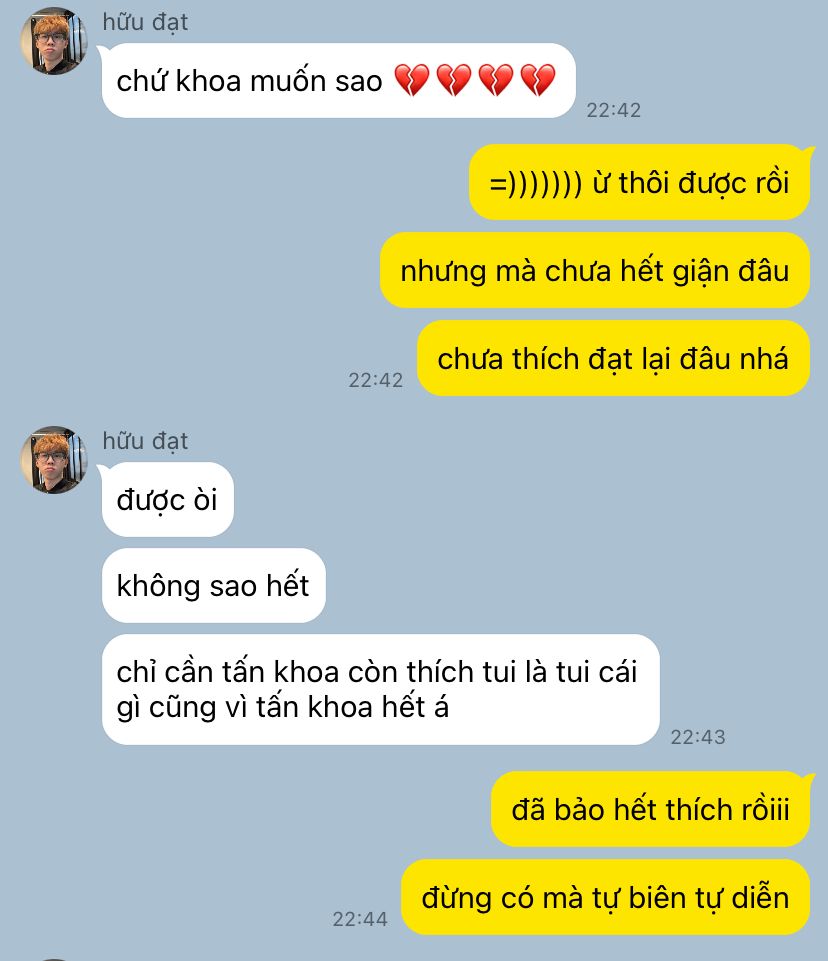
Task: Tap 22:42 timestamp beside yellow bubble
Action: pos(376,381)
